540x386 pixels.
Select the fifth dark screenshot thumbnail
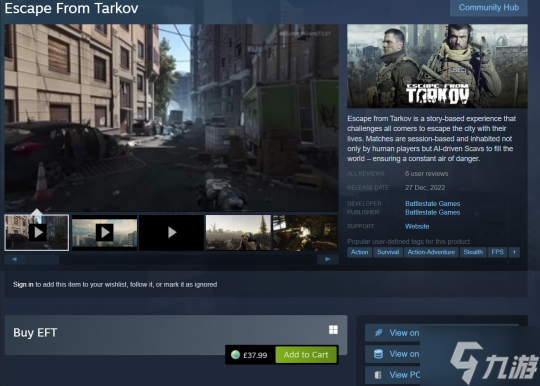click(305, 233)
